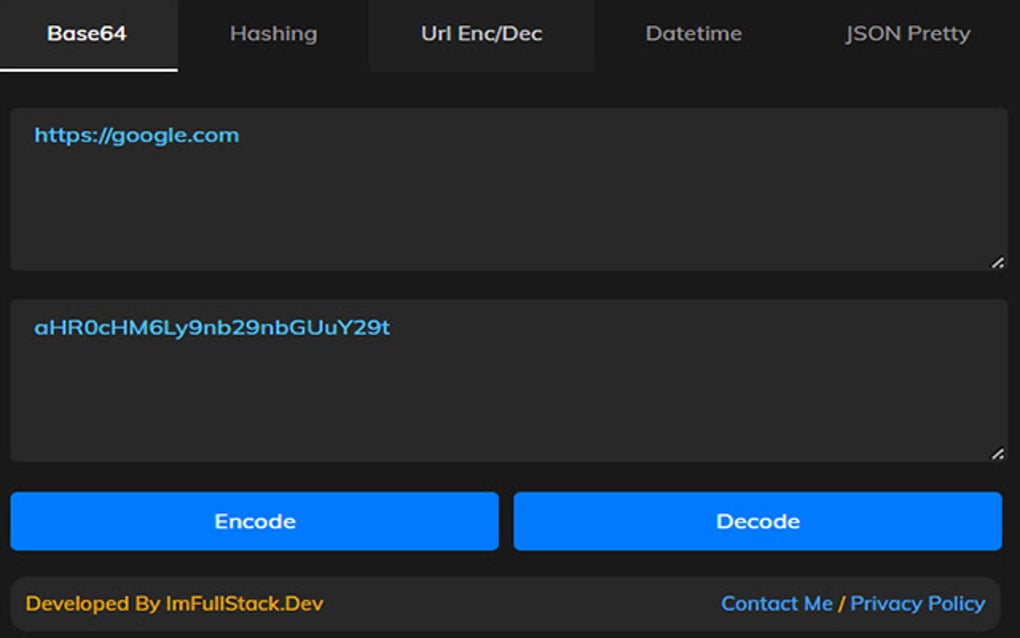The image size is (1020, 638).
Task: Click the white underline beneath the Base64 tab
Action: (x=89, y=70)
